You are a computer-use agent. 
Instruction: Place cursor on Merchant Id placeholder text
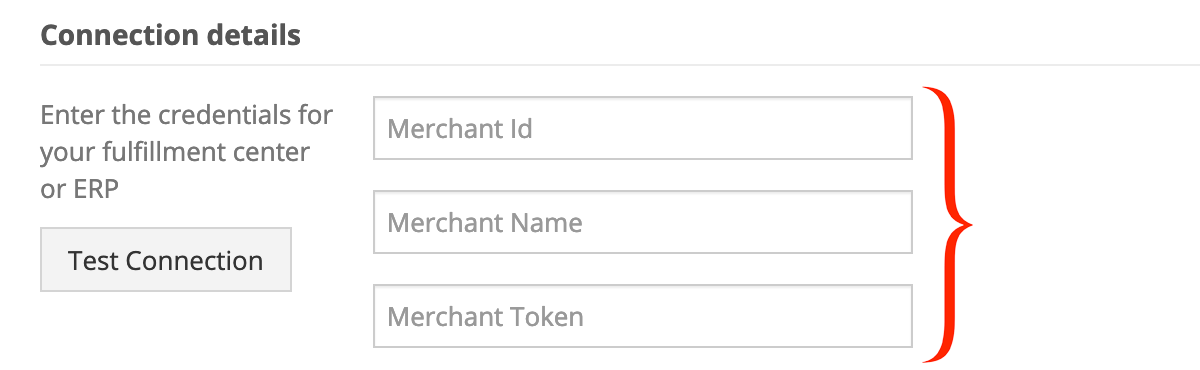459,128
